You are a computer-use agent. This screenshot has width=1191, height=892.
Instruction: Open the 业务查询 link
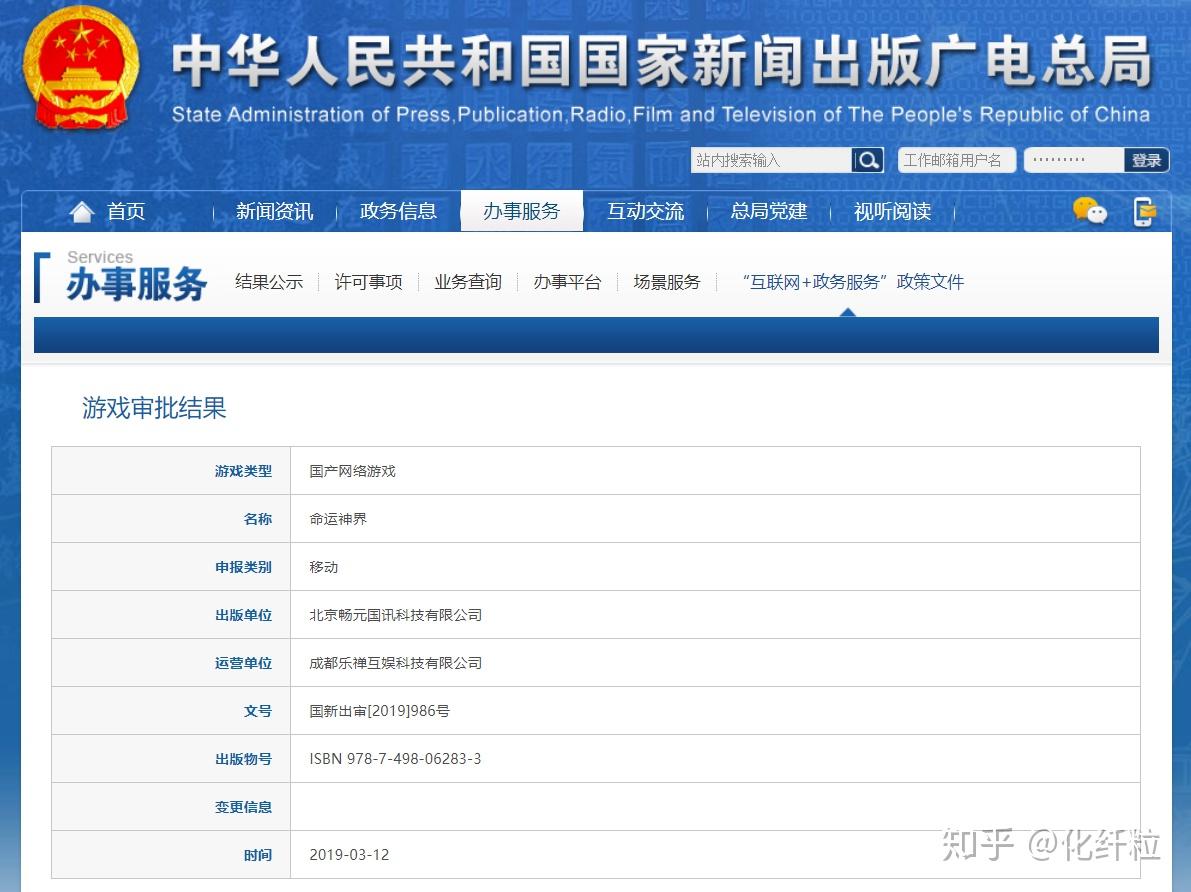(x=468, y=282)
